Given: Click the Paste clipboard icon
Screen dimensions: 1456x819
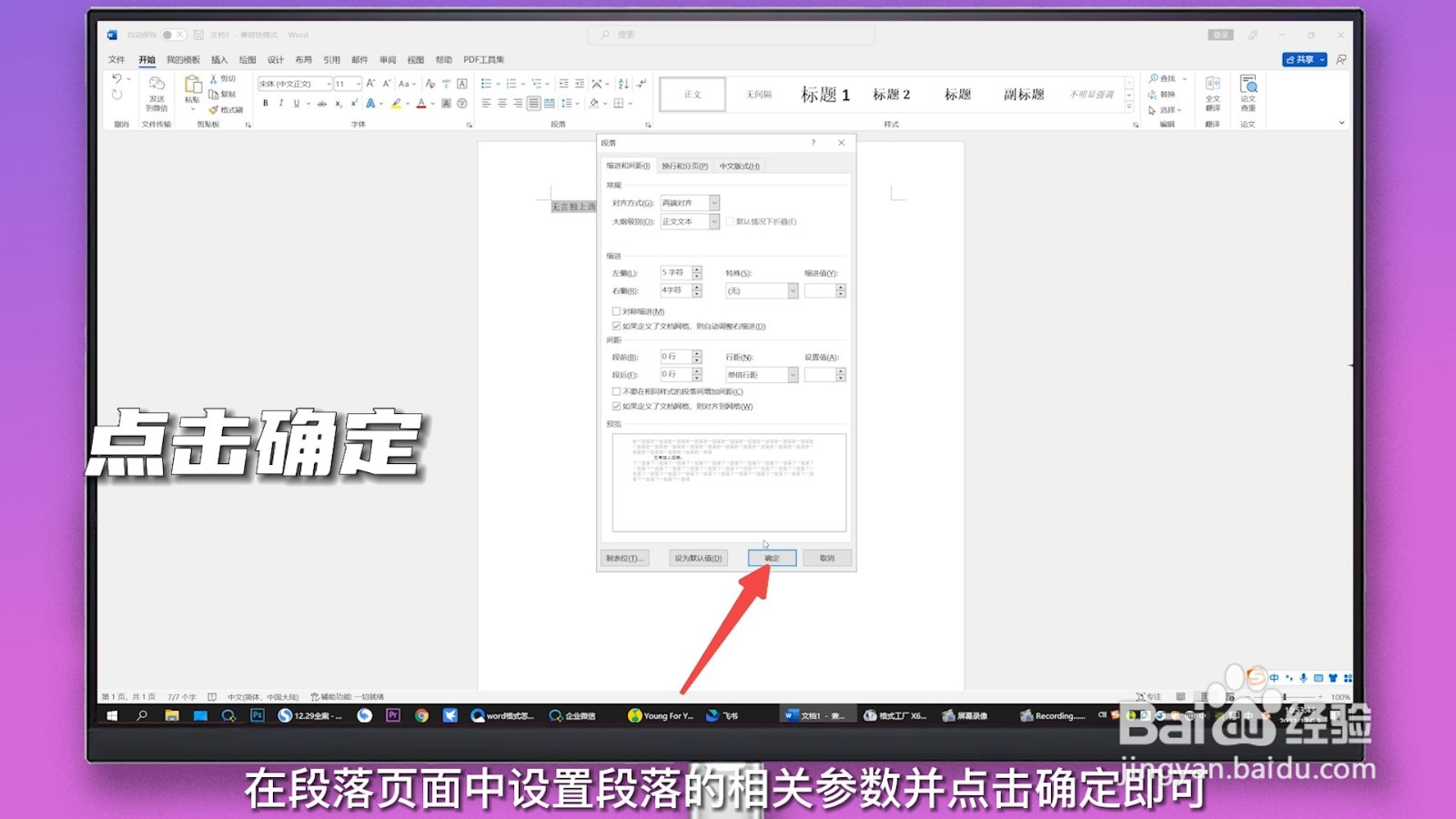Looking at the screenshot, I should point(192,85).
